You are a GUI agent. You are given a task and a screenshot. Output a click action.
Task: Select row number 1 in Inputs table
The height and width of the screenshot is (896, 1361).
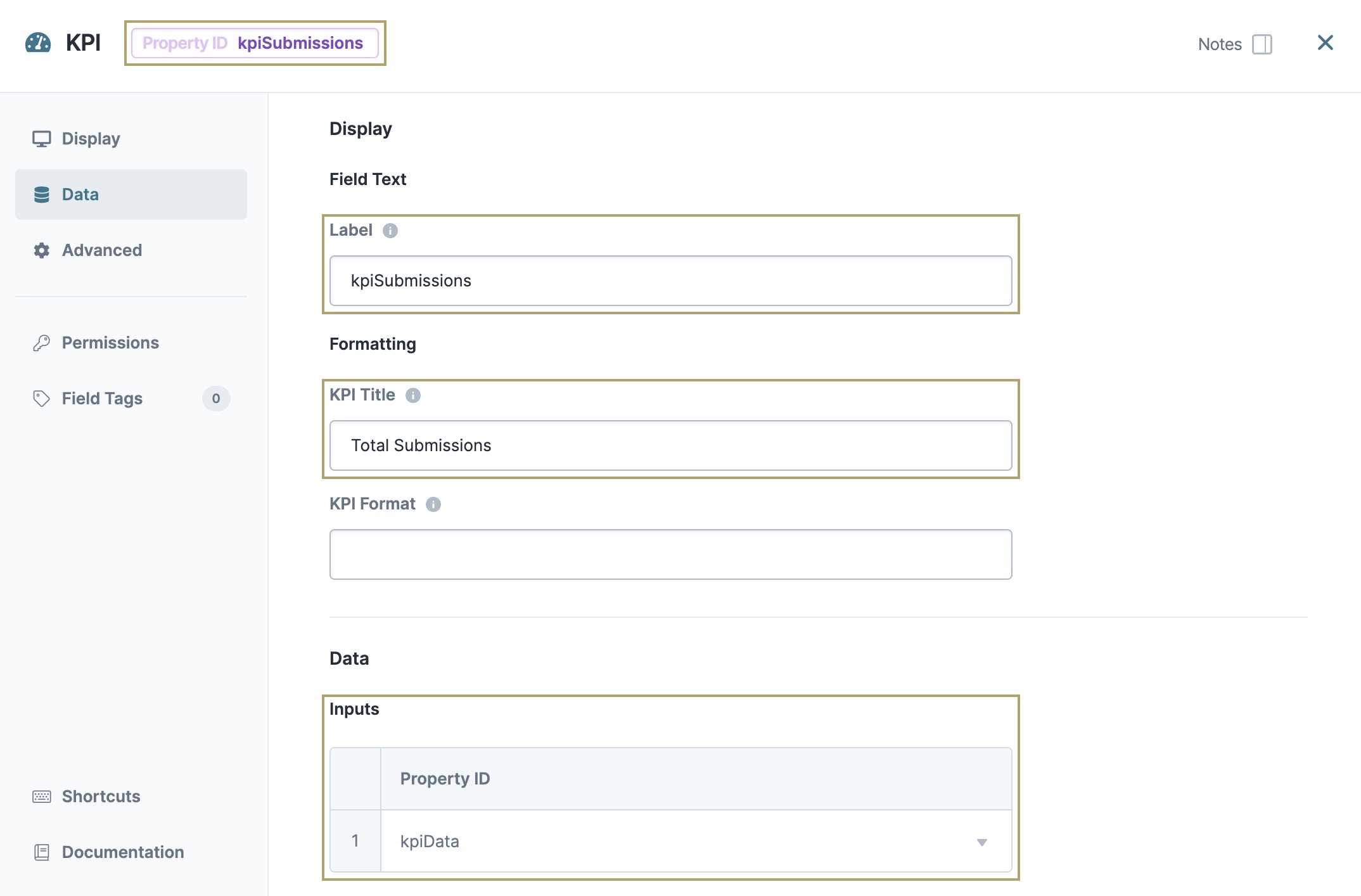[x=355, y=841]
